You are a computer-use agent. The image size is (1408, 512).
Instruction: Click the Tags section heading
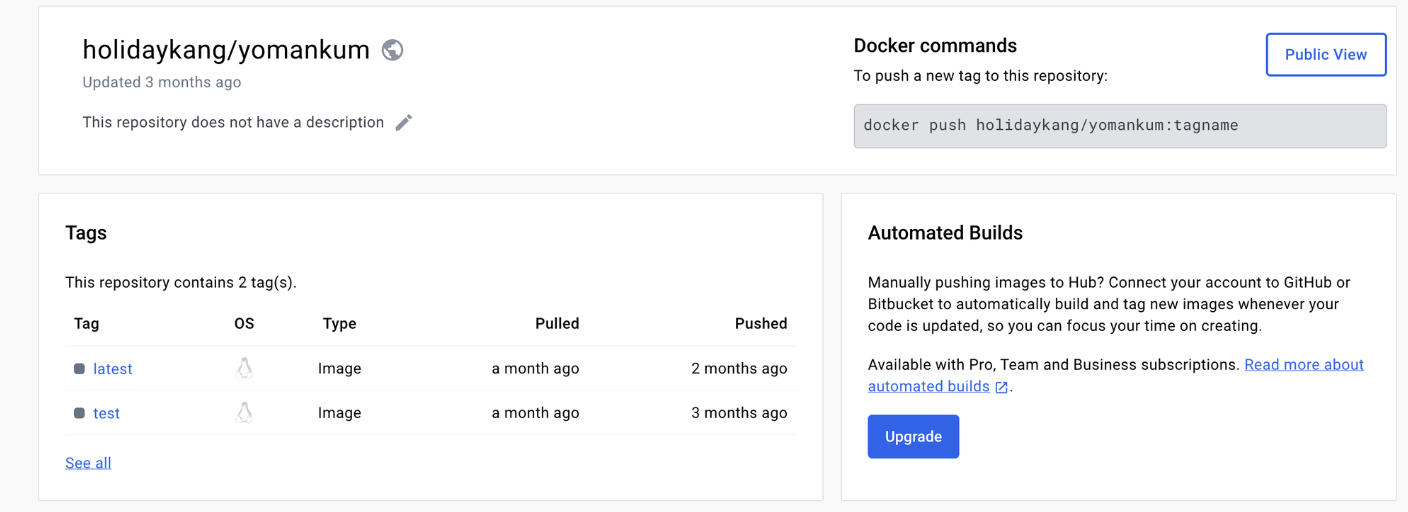(86, 233)
